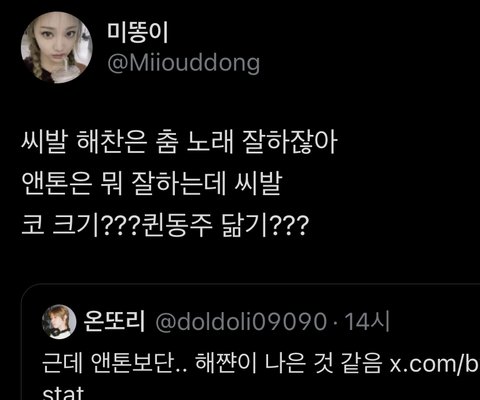Click the 14시 timestamp
The width and height of the screenshot is (480, 400).
pyautogui.click(x=367, y=322)
